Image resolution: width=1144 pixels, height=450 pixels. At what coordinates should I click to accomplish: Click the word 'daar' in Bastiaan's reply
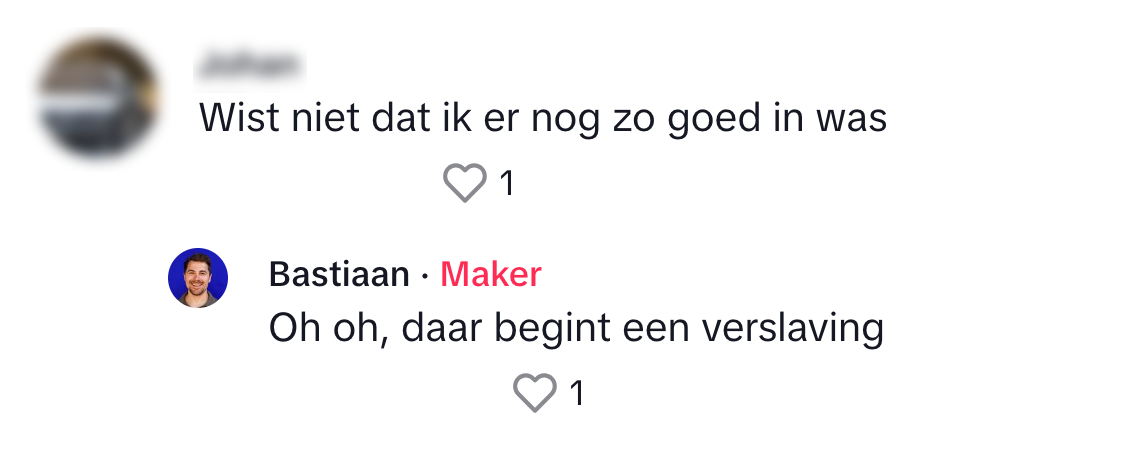click(x=437, y=329)
